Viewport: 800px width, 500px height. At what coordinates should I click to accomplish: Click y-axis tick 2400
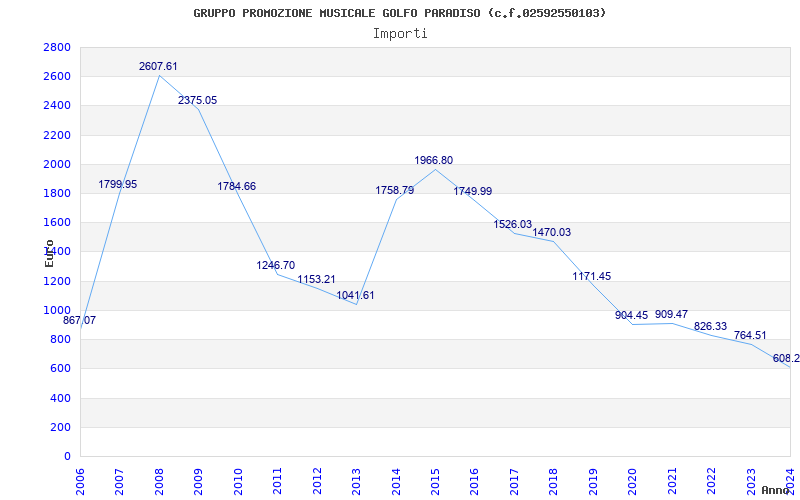tap(57, 106)
